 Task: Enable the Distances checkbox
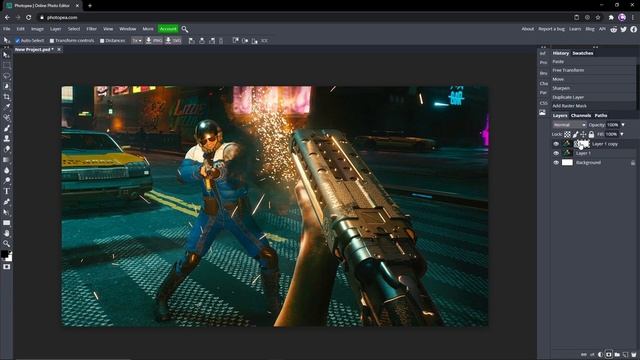(102, 41)
